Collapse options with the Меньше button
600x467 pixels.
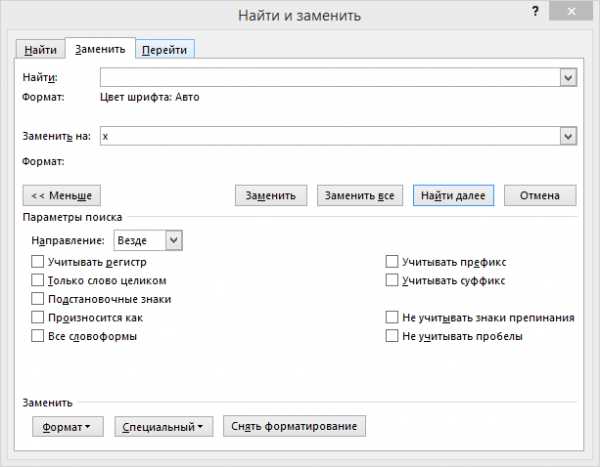pos(62,196)
